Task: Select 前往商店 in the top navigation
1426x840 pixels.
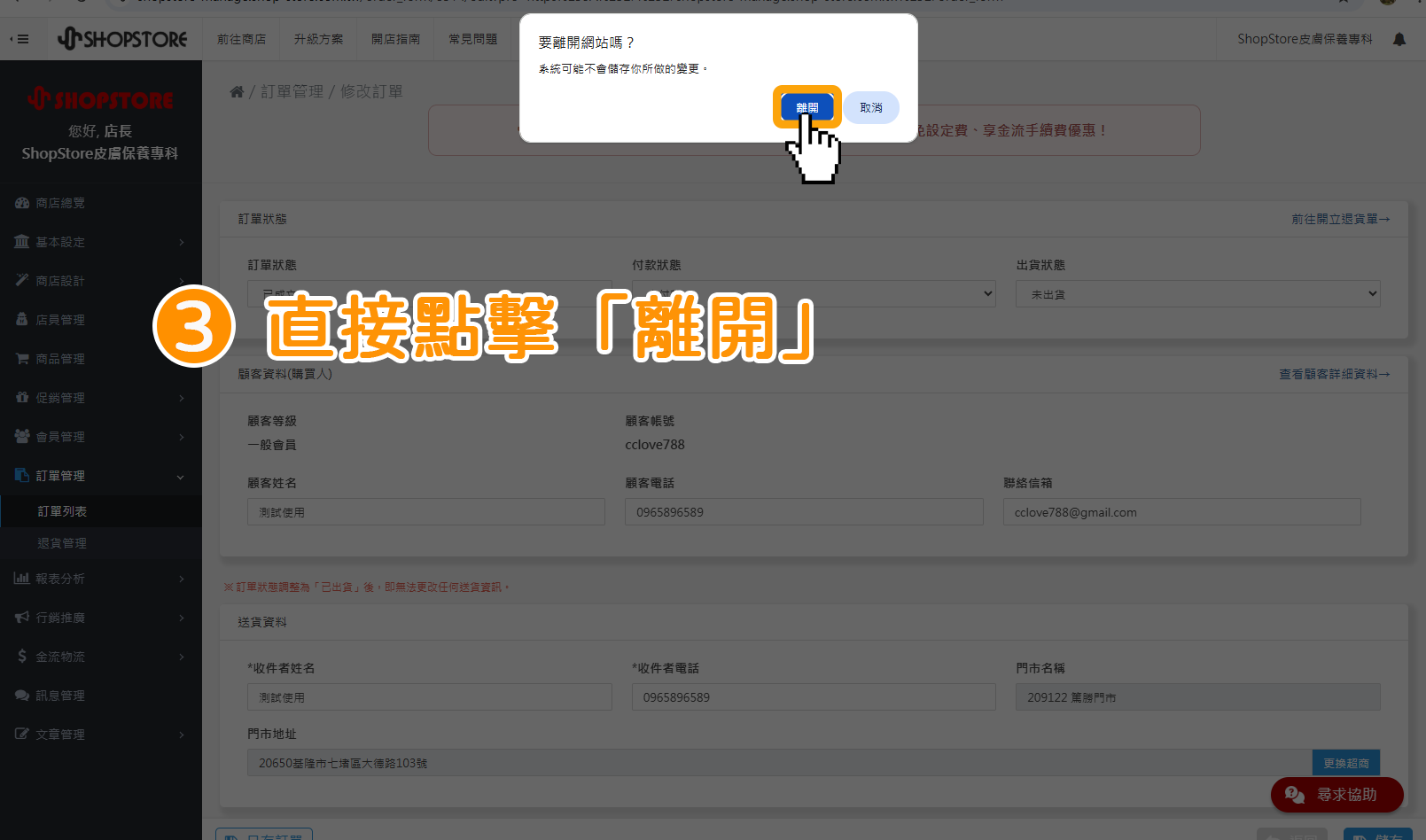Action: point(240,39)
